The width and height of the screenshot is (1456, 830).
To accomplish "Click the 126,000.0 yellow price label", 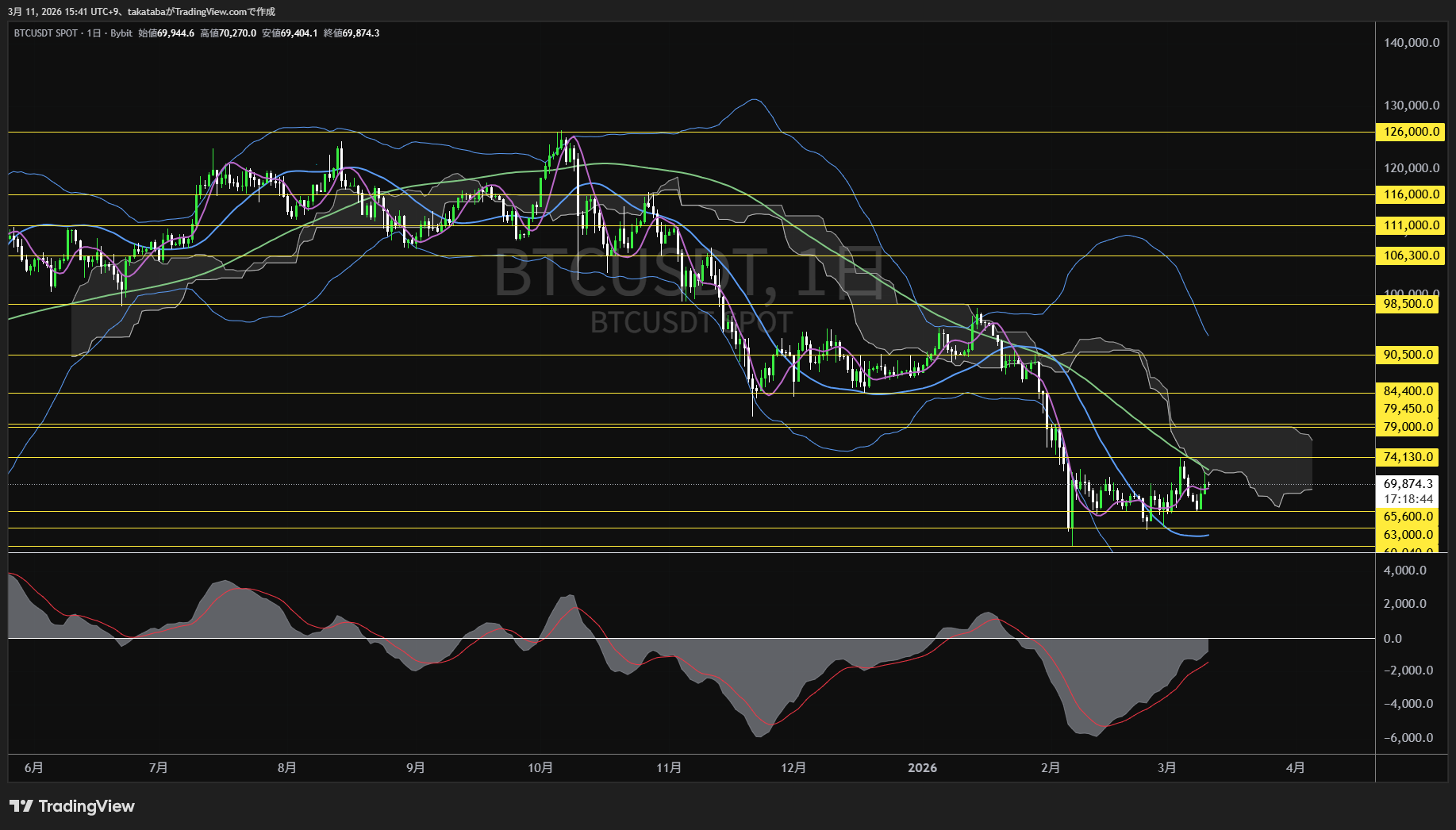I will tap(1411, 132).
